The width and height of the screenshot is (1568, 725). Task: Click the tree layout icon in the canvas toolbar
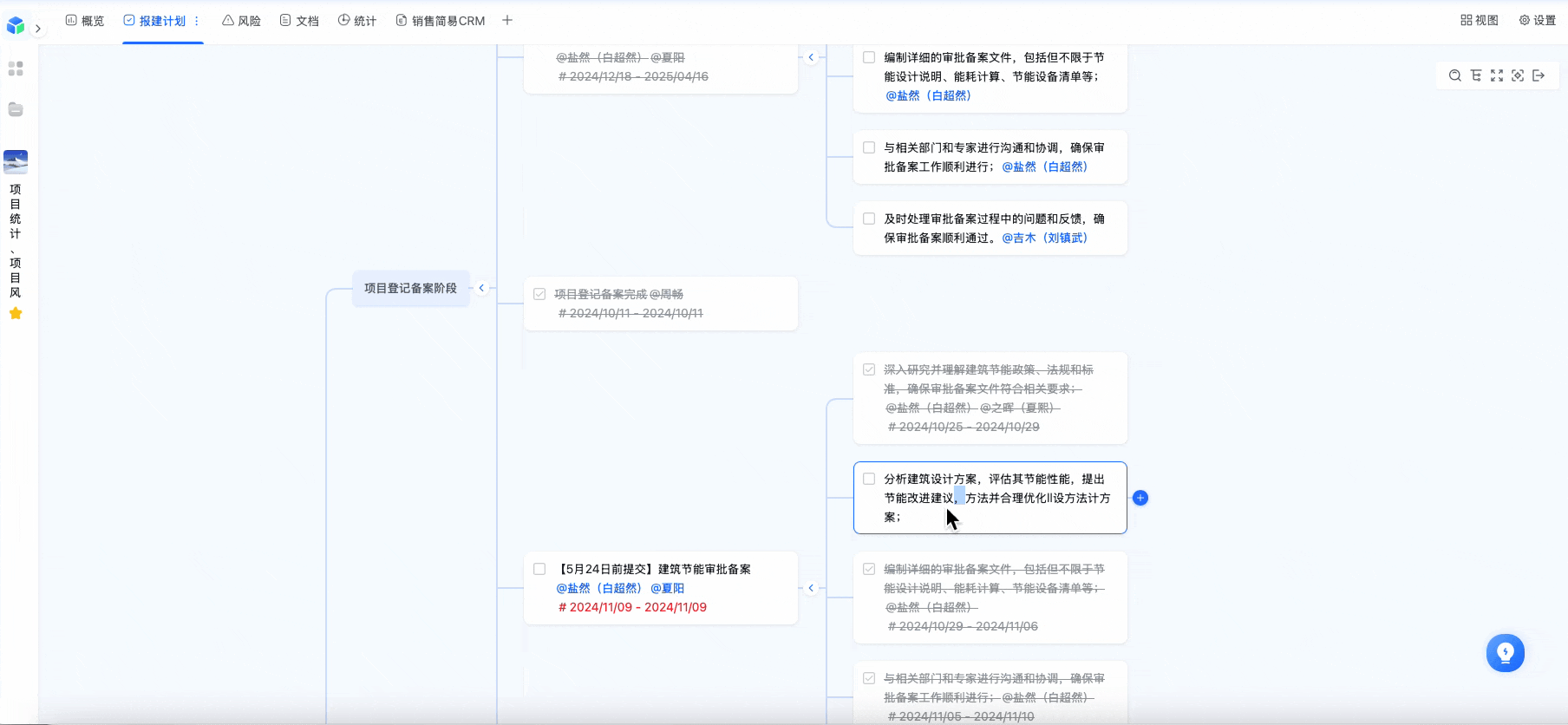[1476, 75]
